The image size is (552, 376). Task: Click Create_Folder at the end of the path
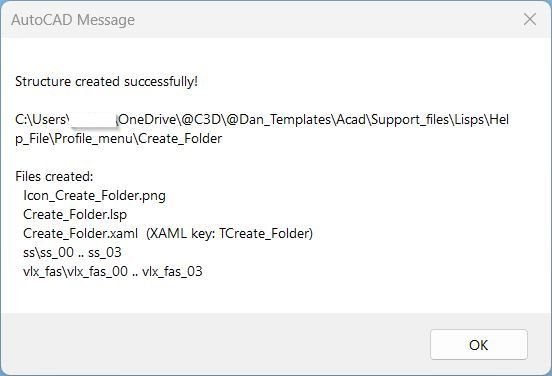[180, 139]
